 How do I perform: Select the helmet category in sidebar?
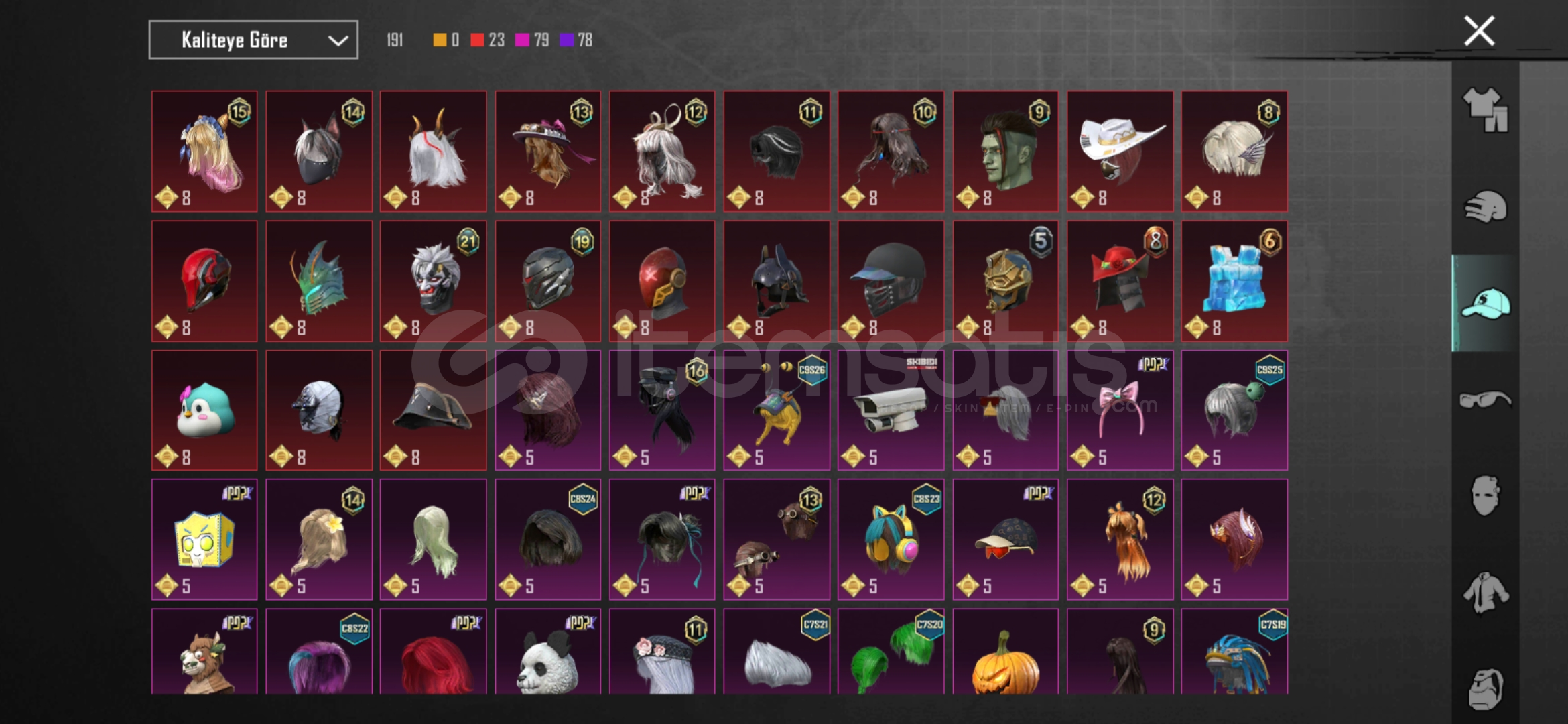1486,207
